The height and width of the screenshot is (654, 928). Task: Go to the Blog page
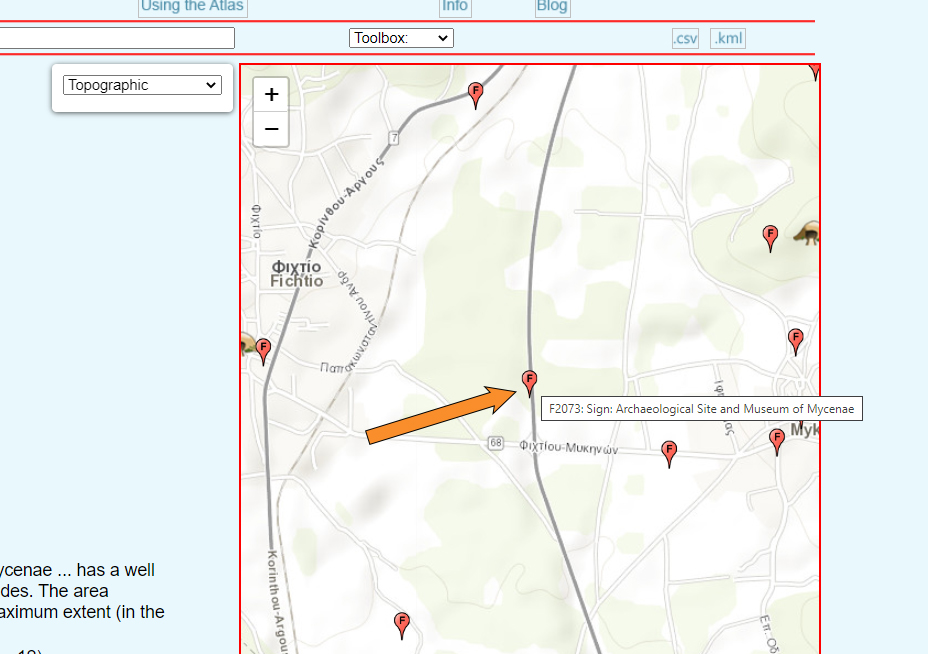point(552,6)
